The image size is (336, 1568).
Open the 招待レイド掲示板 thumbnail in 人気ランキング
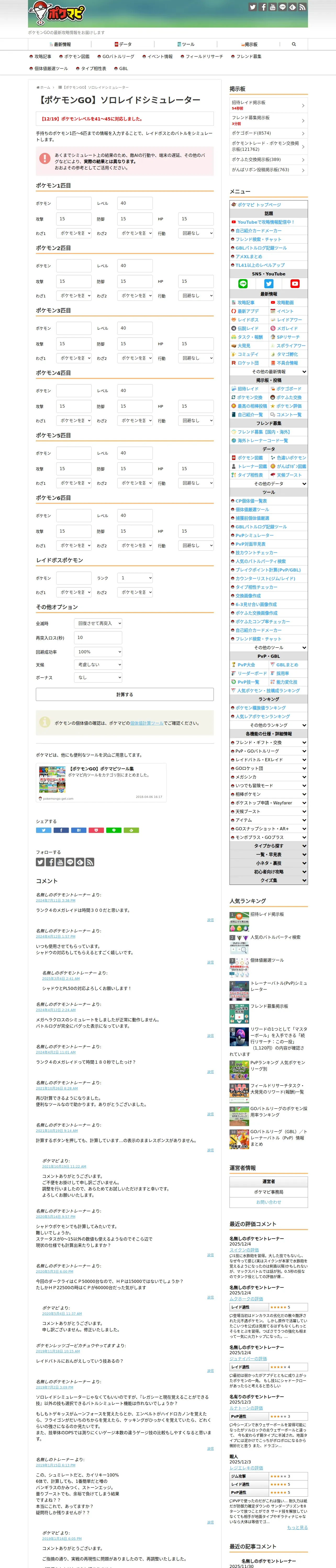click(x=239, y=921)
